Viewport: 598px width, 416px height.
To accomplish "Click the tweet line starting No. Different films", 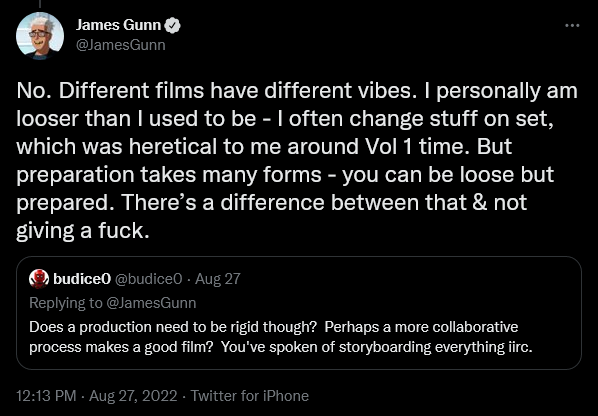I will click(297, 91).
